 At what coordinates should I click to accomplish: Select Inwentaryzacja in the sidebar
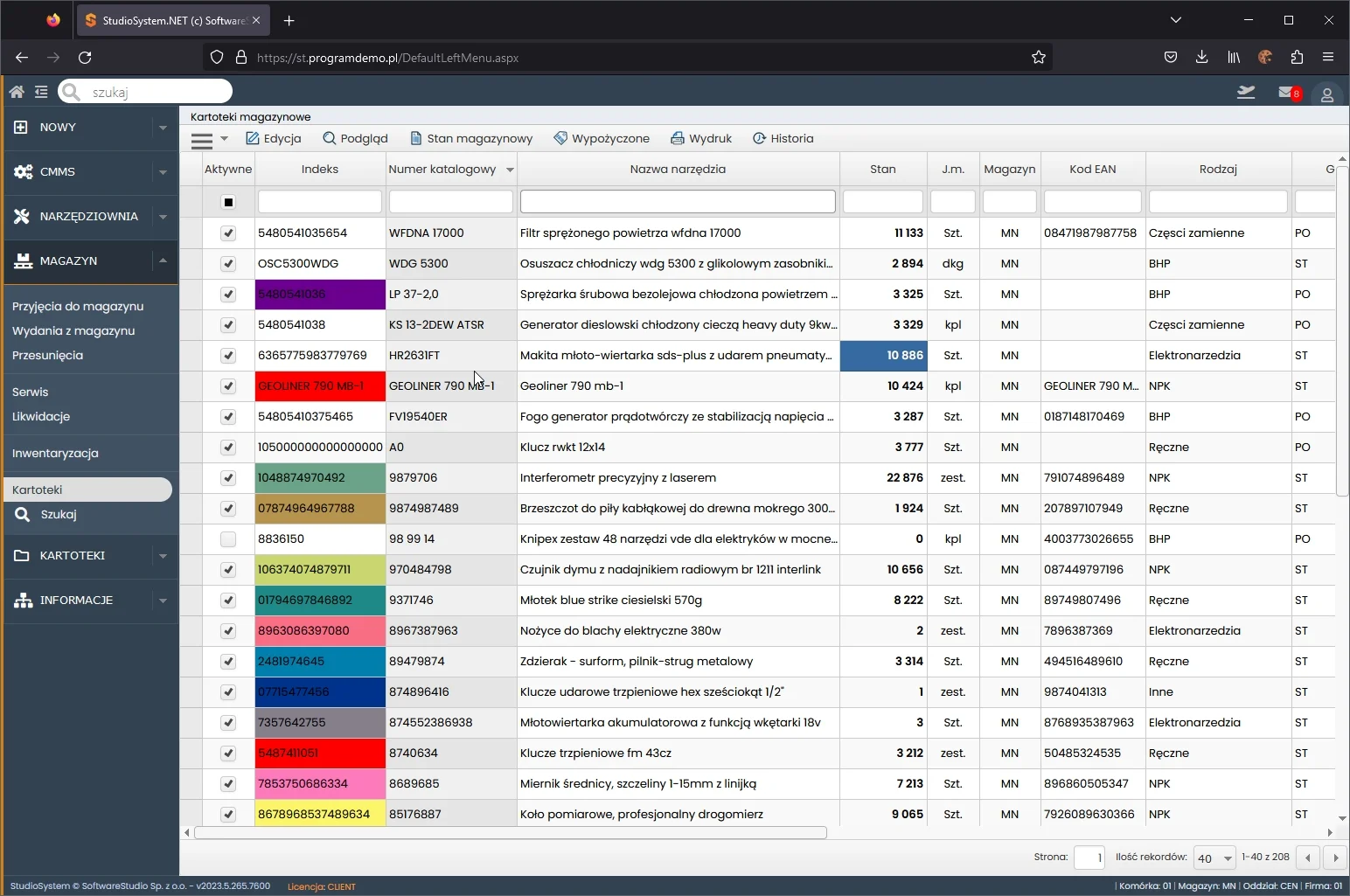[x=55, y=453]
